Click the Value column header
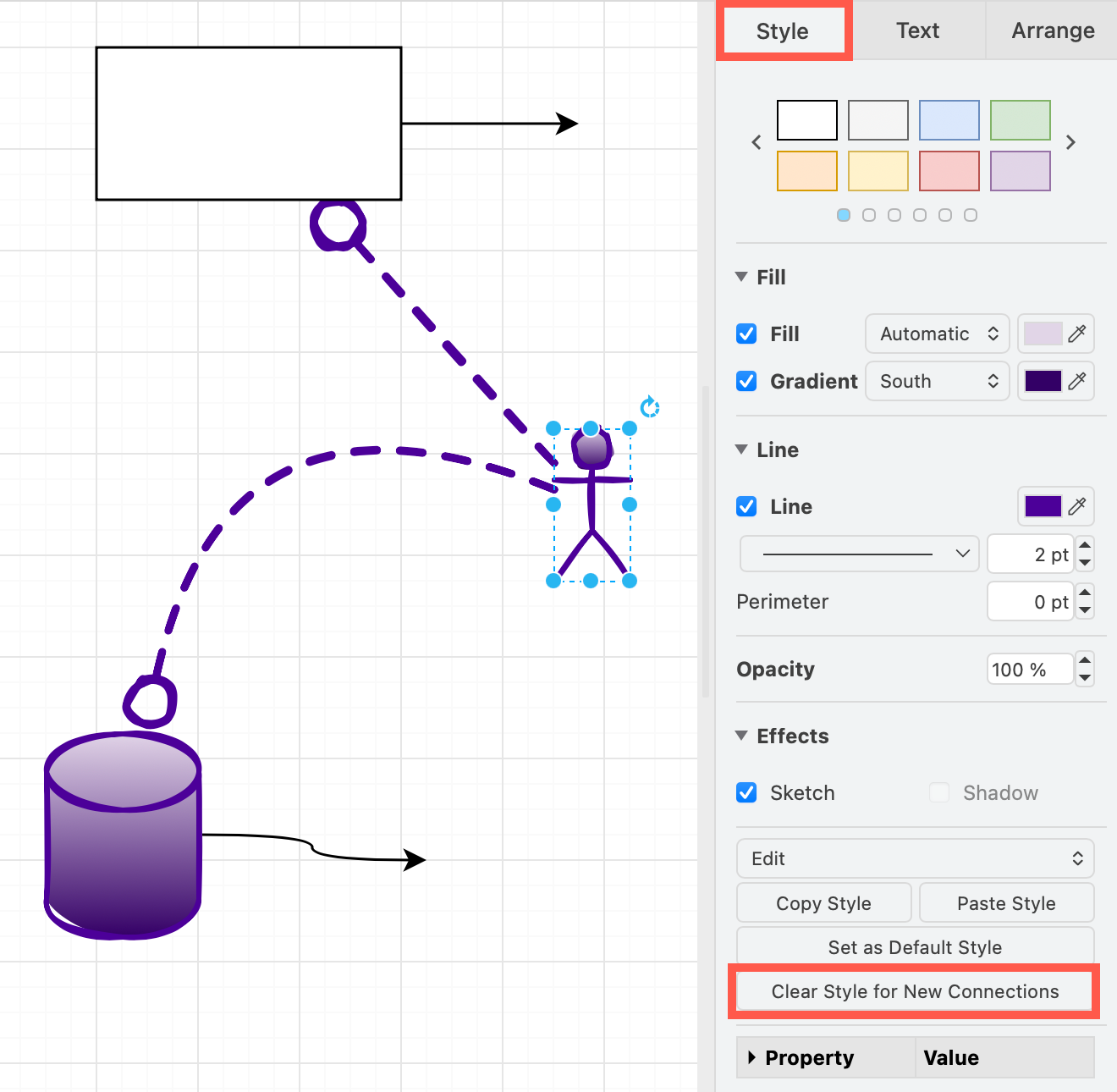Screen dimensions: 1117x1092 point(1004,1057)
